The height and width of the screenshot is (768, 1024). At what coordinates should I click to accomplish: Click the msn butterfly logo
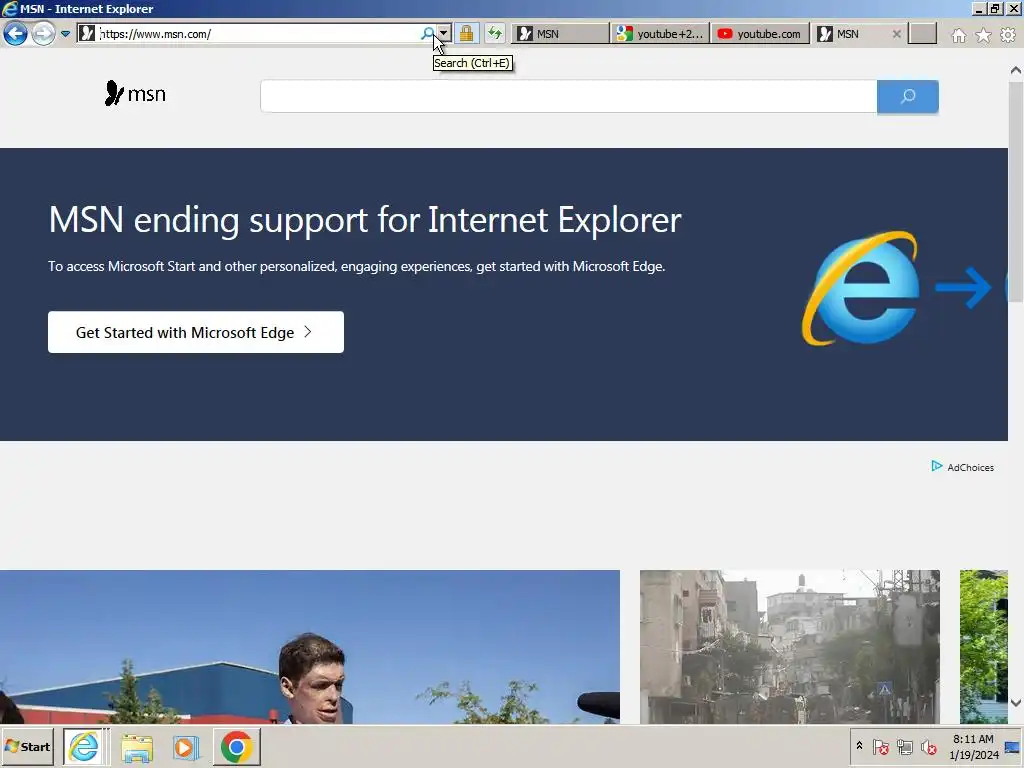[135, 93]
